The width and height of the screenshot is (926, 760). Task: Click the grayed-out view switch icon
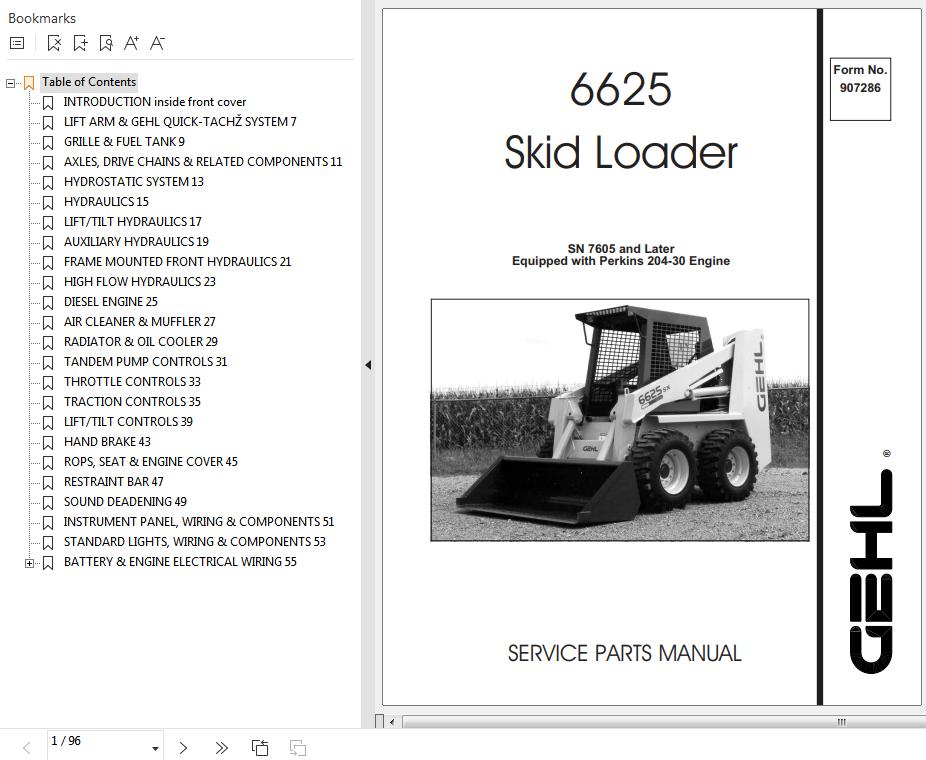[298, 748]
